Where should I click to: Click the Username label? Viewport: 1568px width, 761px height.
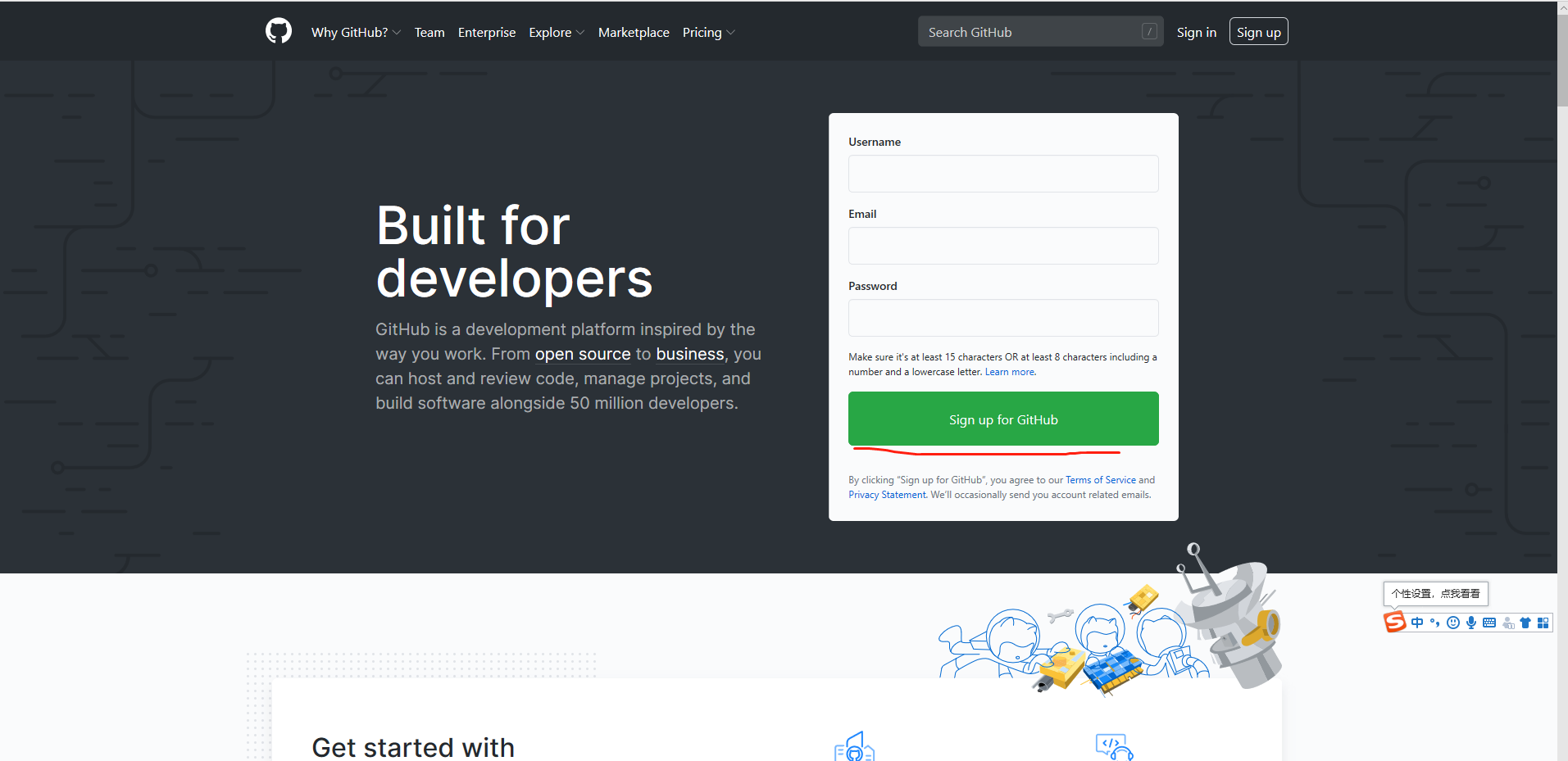click(875, 142)
